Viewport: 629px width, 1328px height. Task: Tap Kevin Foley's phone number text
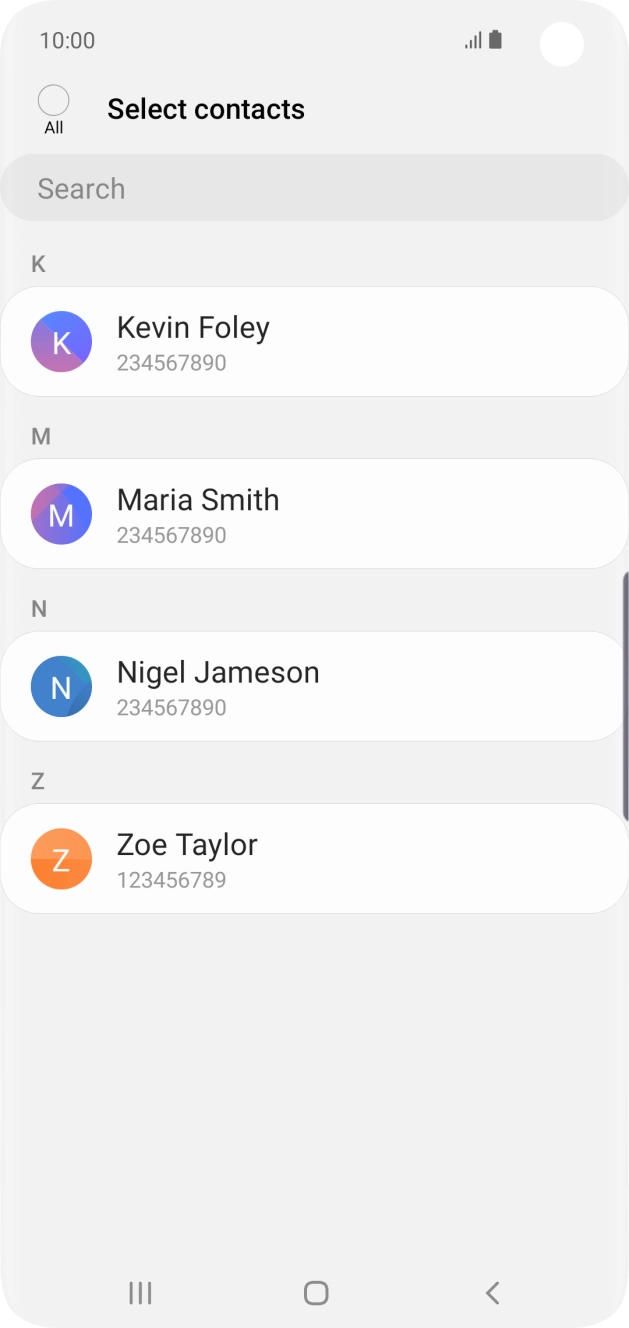click(x=171, y=363)
